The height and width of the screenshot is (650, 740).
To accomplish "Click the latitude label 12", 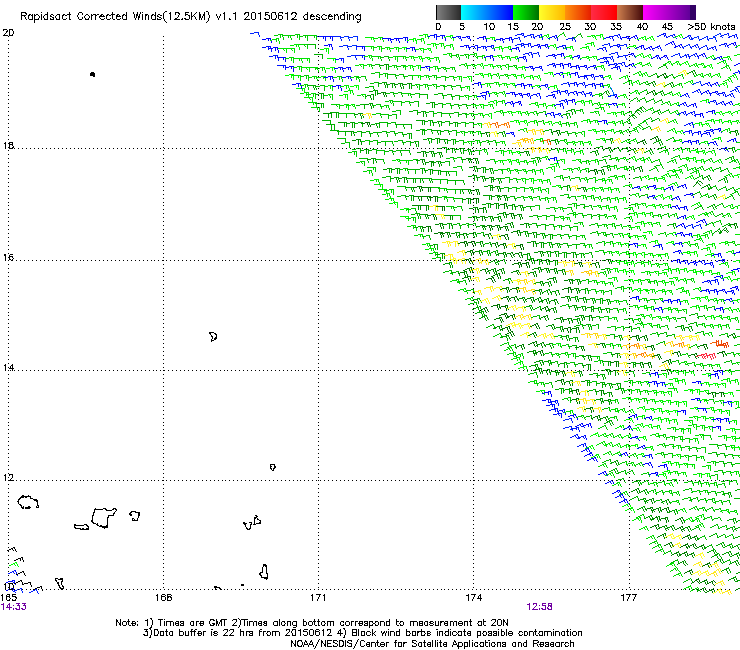I will pos(8,478).
